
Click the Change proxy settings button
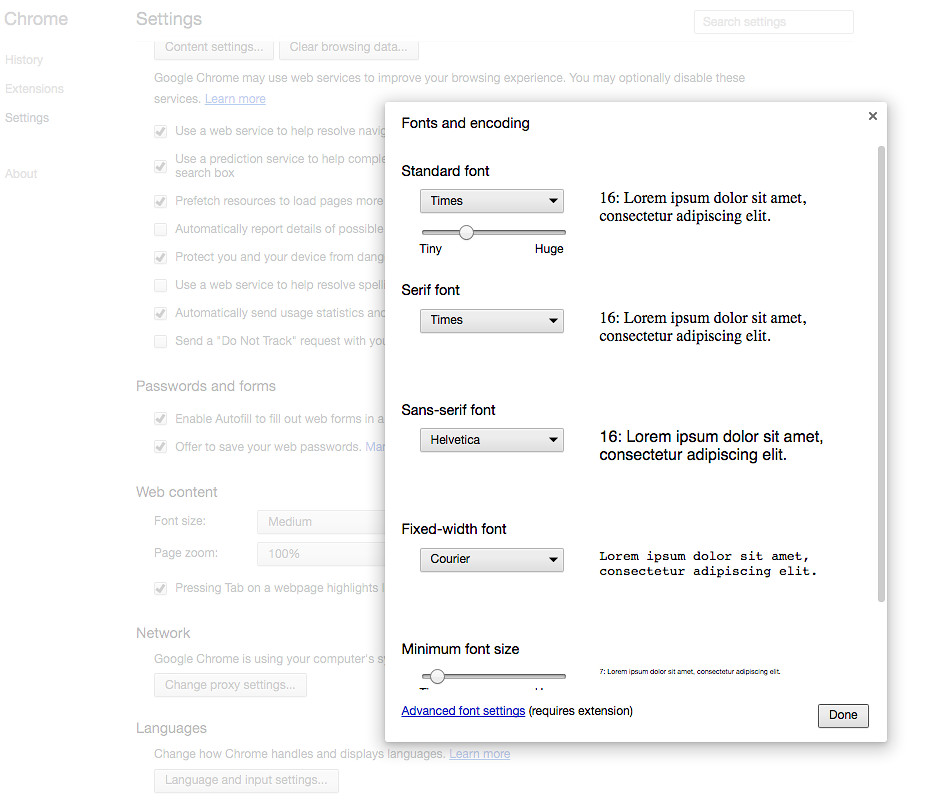point(230,685)
